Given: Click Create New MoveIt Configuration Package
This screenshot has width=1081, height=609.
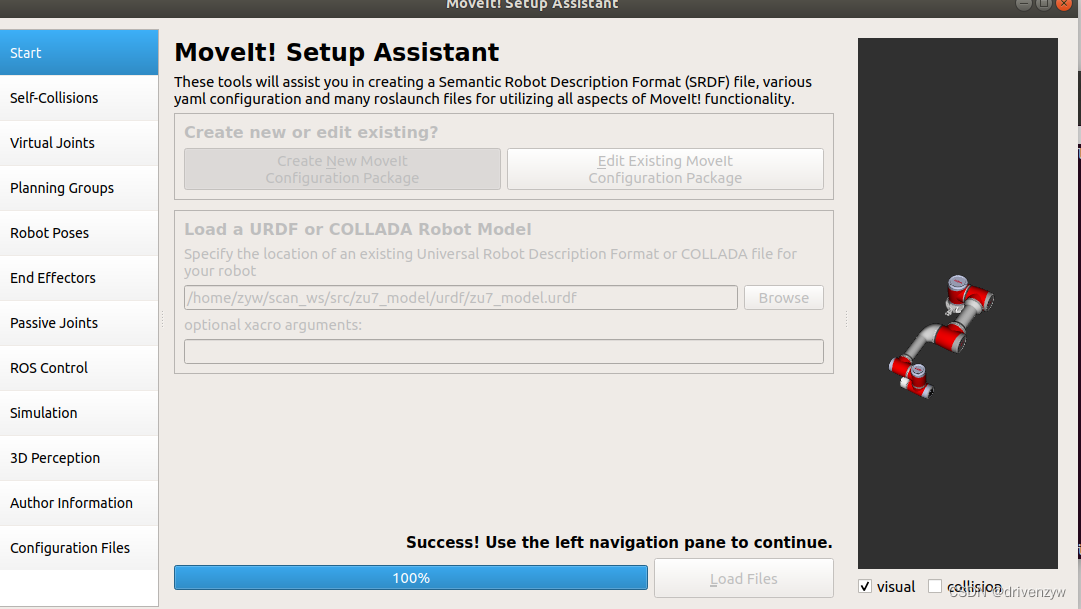Looking at the screenshot, I should 342,169.
